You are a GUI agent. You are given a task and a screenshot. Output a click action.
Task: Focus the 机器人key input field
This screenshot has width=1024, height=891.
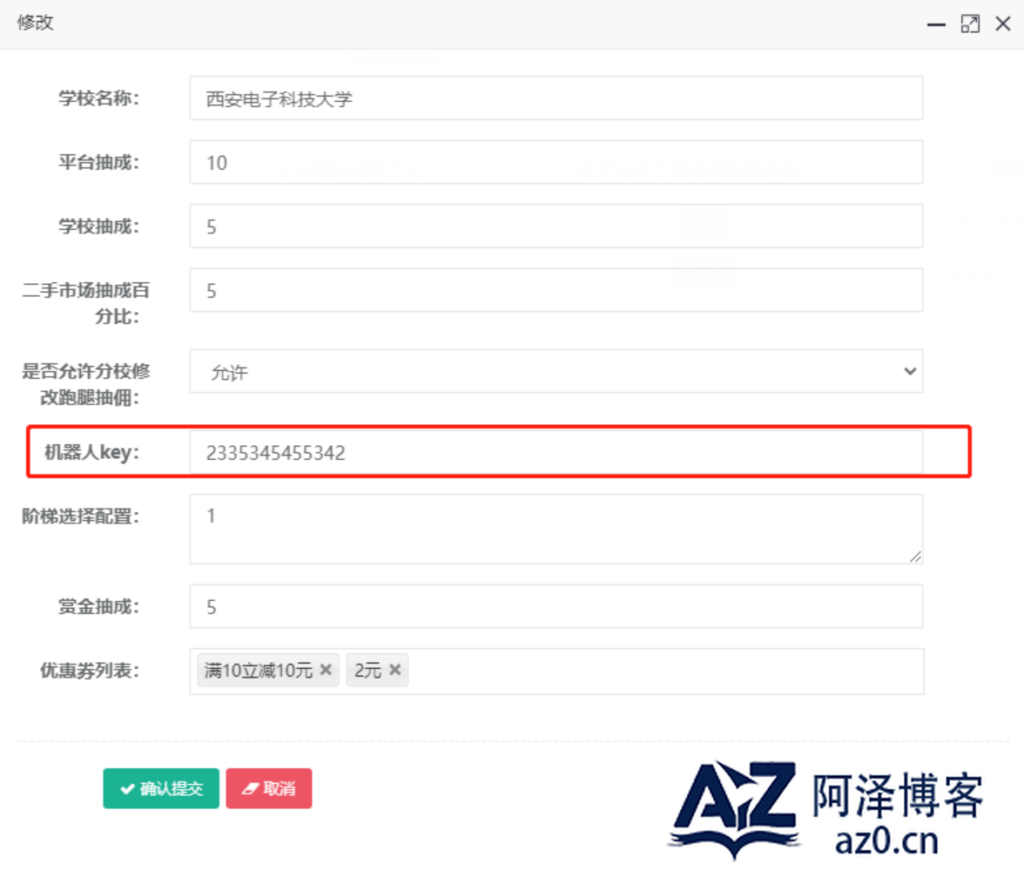[556, 452]
